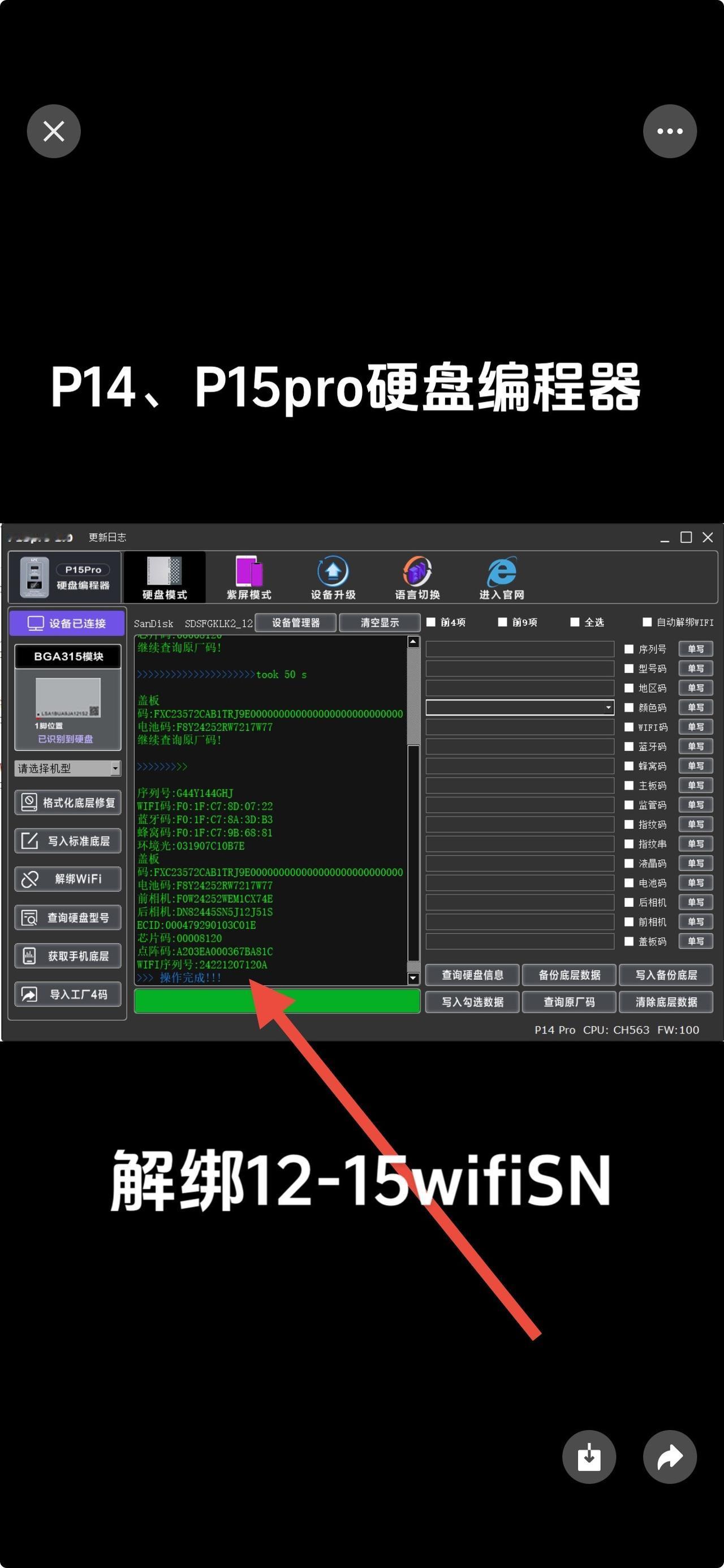
Task: Click the WIFI码 input field
Action: [519, 727]
